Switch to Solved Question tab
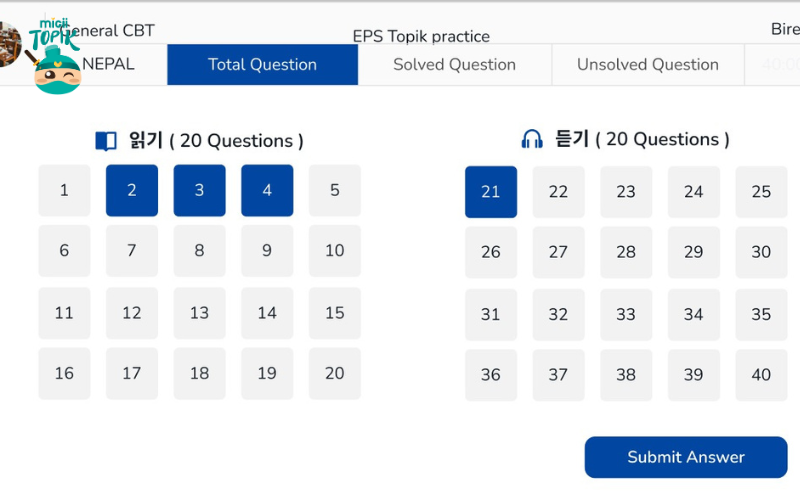Screen dimensions: 800x500 tap(454, 65)
